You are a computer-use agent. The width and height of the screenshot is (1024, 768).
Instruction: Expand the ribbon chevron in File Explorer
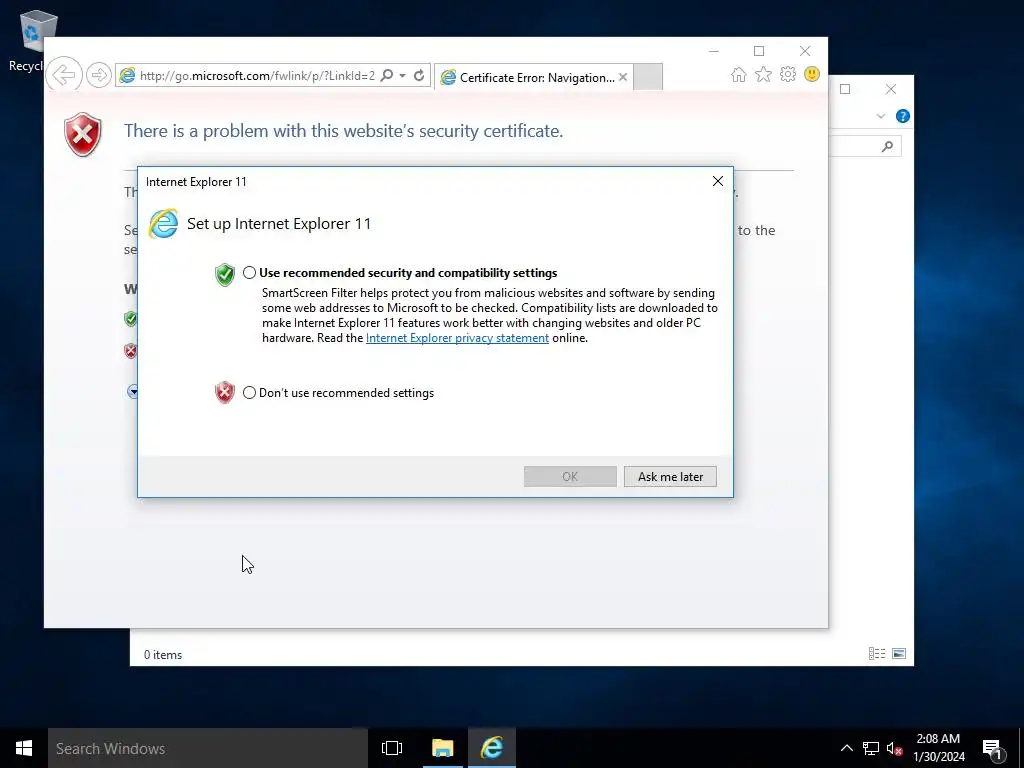coord(880,116)
